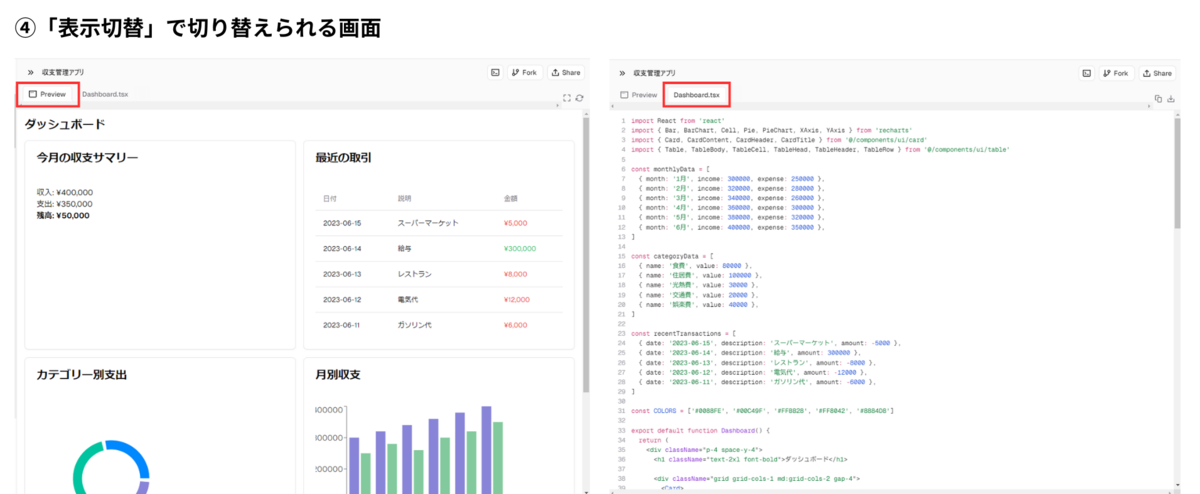Image resolution: width=1200 pixels, height=494 pixels.
Task: Click ¥300,000 amount cell
Action: [x=520, y=248]
